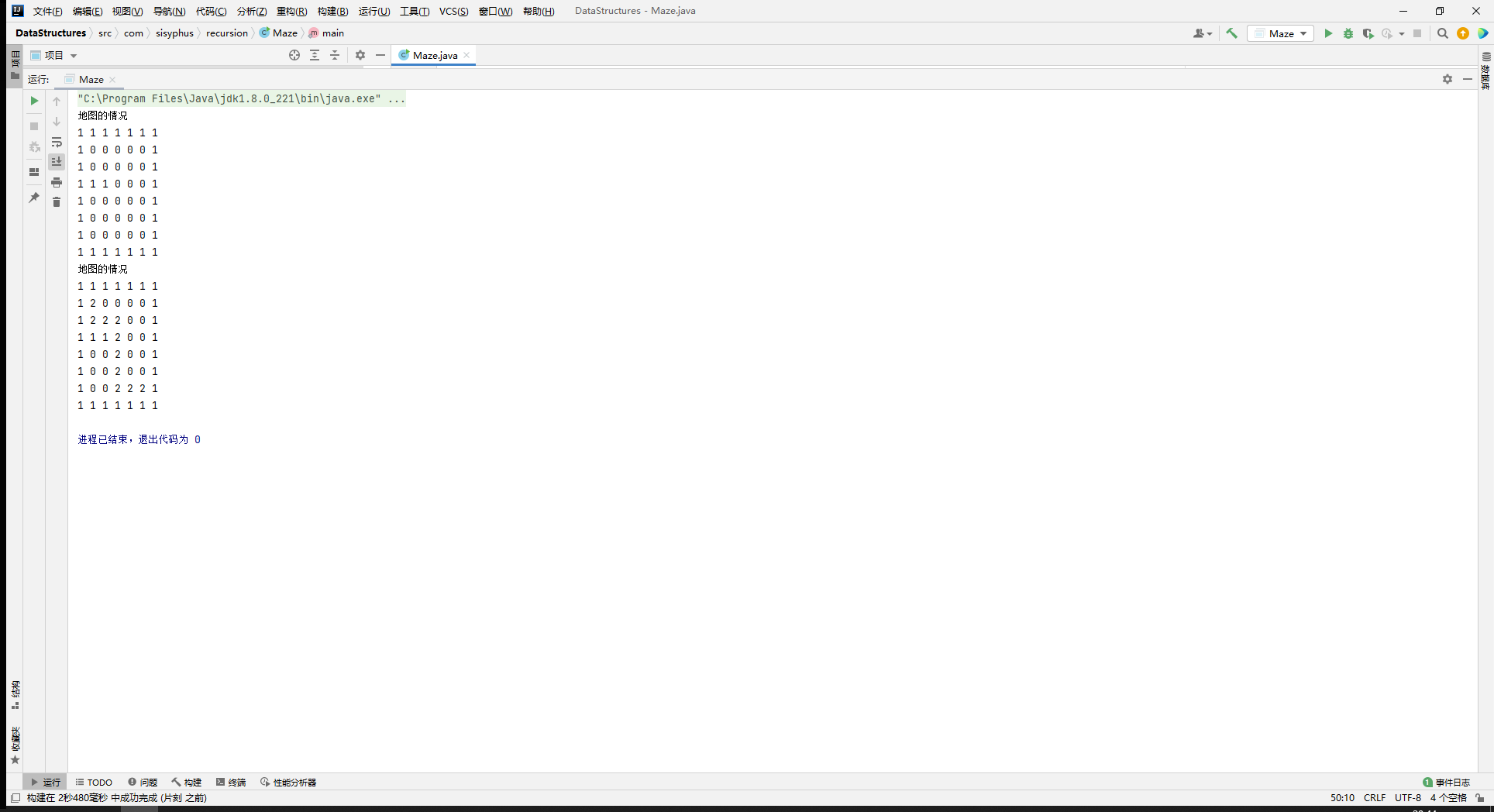
Task: Toggle the 性能分析器 tool window button
Action: [x=288, y=782]
